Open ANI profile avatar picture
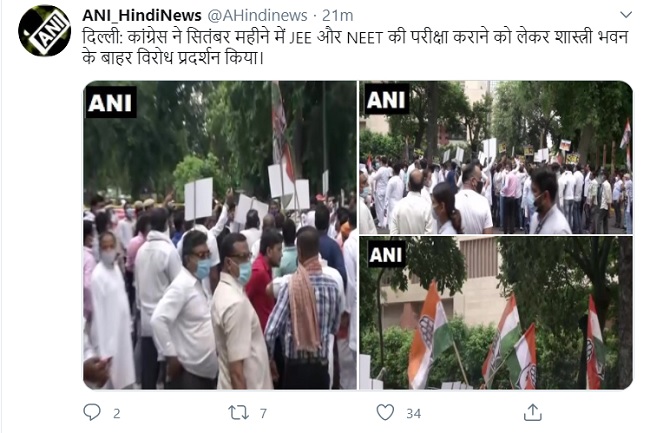 click(x=45, y=31)
